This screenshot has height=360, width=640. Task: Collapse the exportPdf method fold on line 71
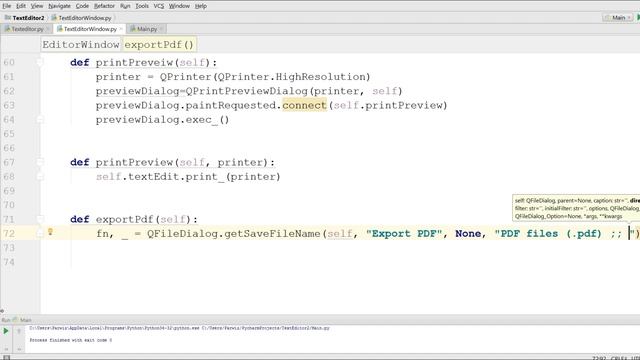point(40,219)
